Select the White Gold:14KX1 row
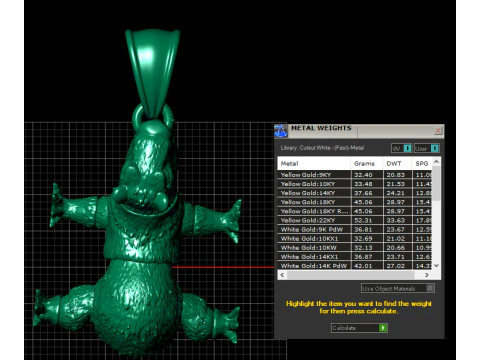This screenshot has width=480, height=360. (x=355, y=257)
